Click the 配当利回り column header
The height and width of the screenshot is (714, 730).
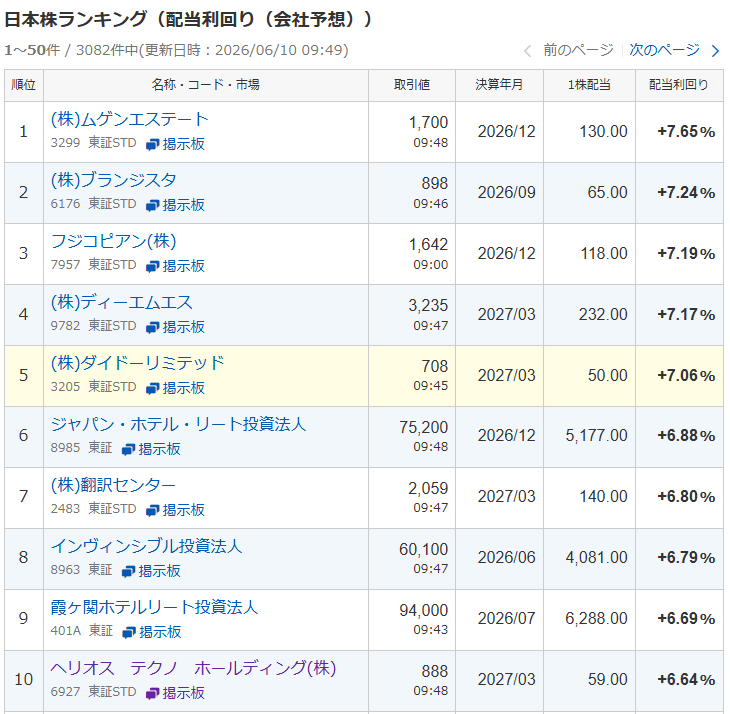click(x=679, y=85)
